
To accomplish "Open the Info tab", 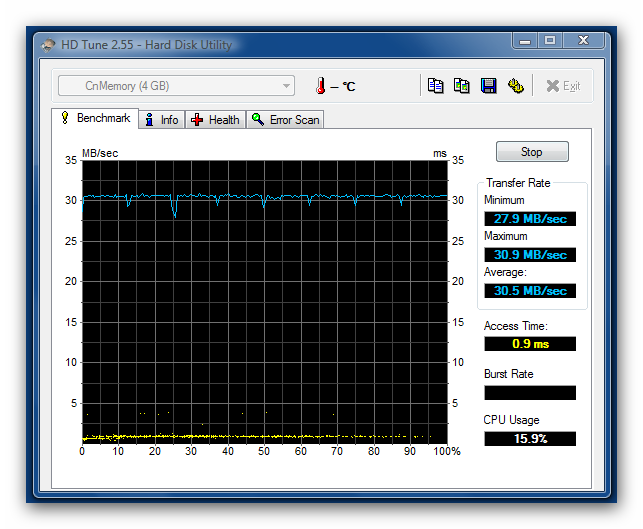I will pyautogui.click(x=162, y=120).
